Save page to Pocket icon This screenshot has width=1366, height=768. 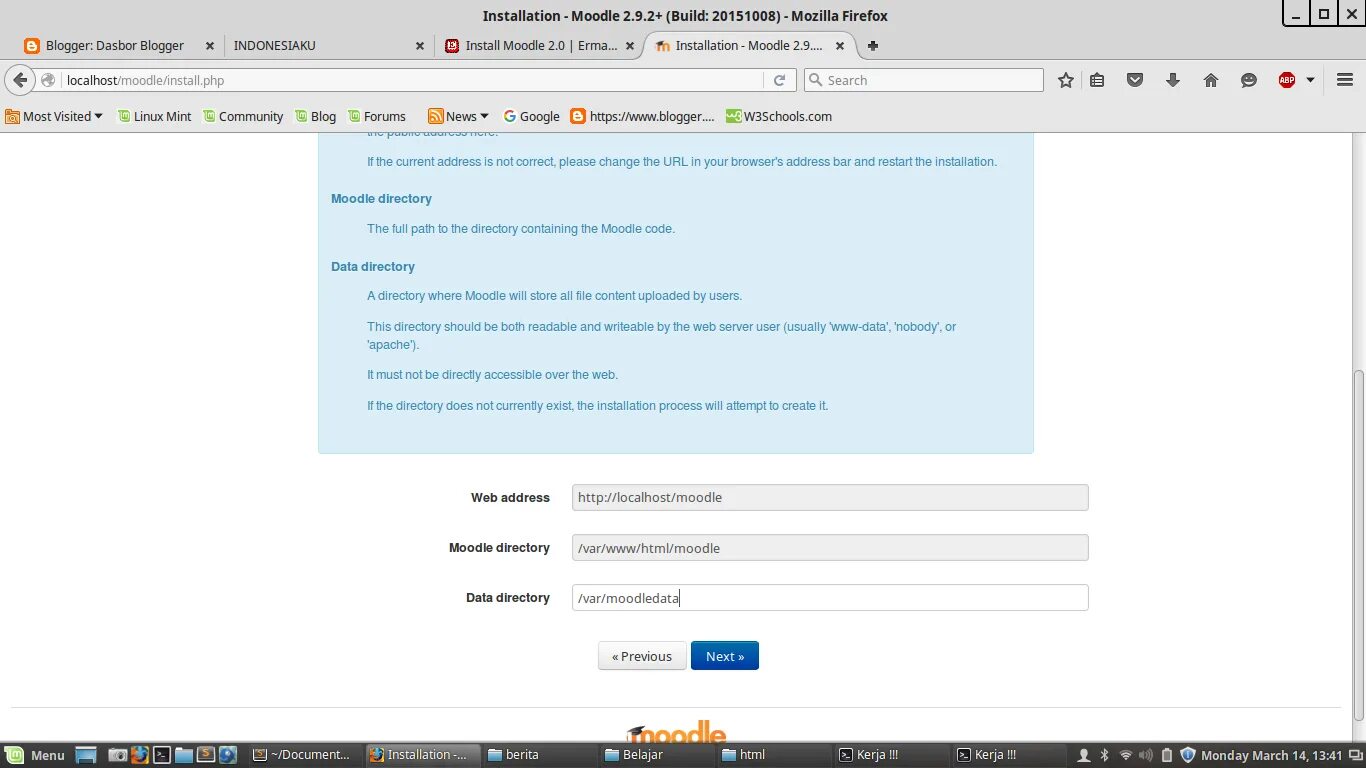(x=1135, y=80)
